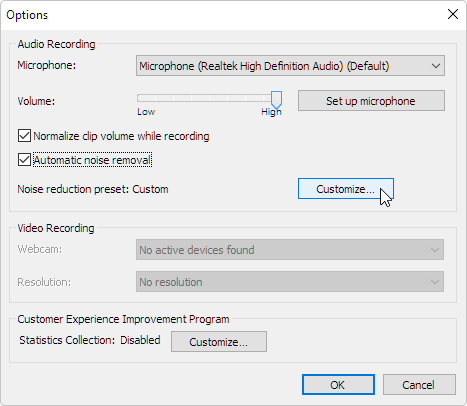Screen dimensions: 467x406
Task: Click the Microphone dropdown chevron arrow
Action: click(x=435, y=66)
